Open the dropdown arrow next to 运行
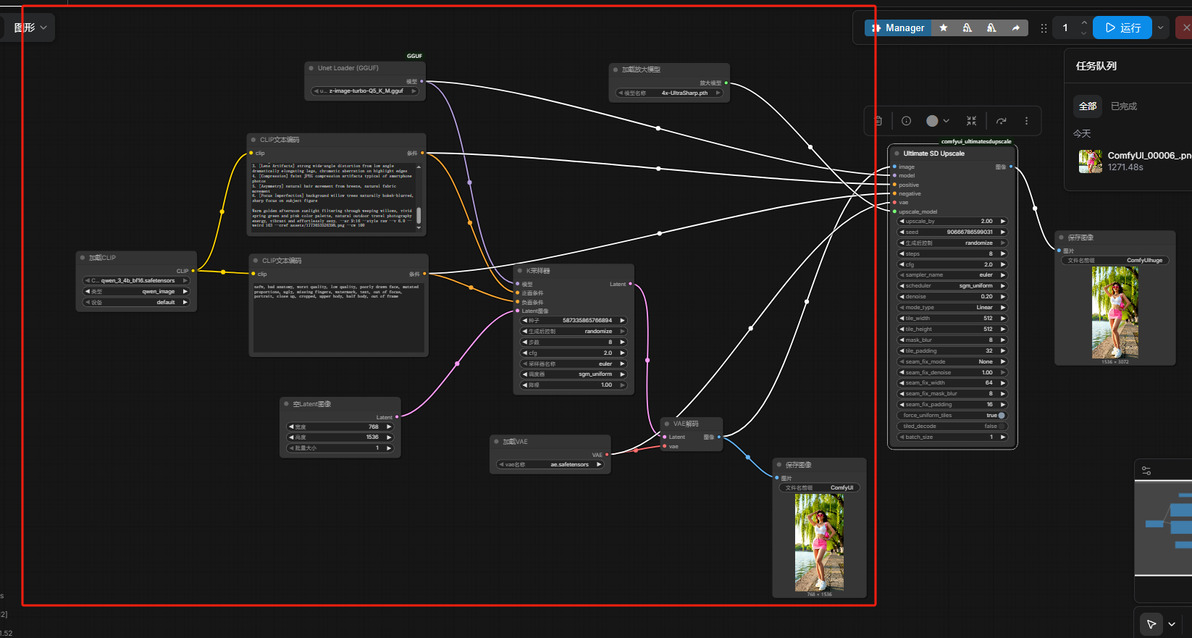This screenshot has height=638, width=1192. (x=1161, y=27)
